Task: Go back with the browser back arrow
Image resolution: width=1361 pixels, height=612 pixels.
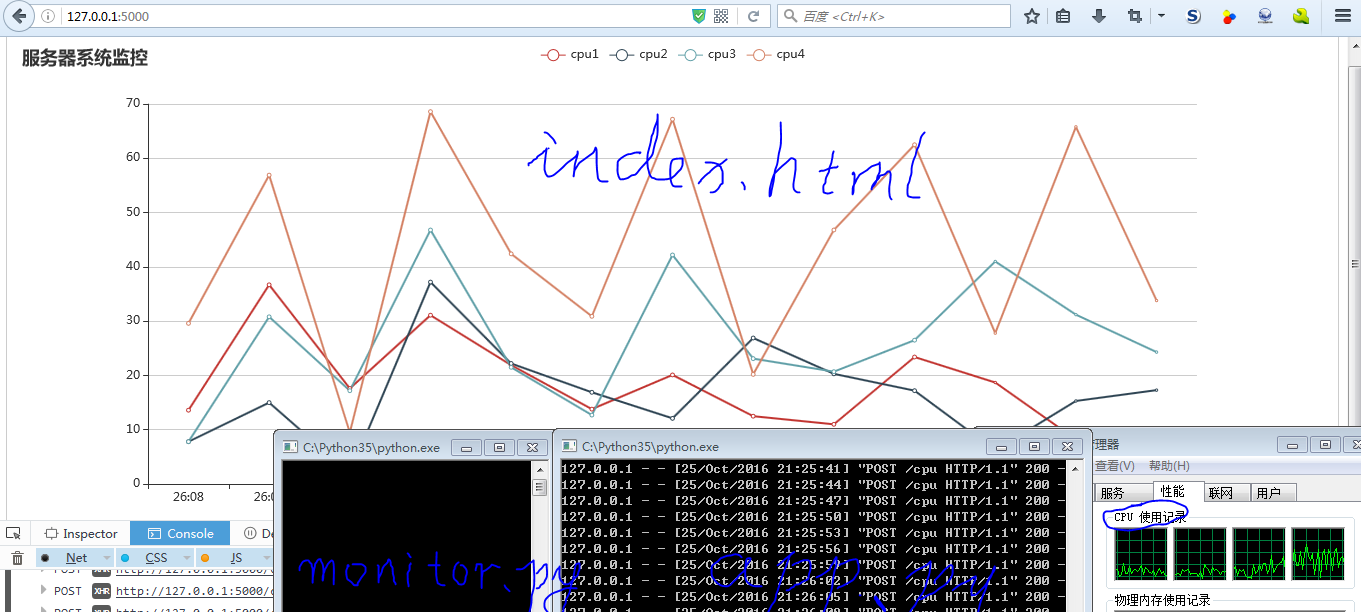Action: [19, 16]
